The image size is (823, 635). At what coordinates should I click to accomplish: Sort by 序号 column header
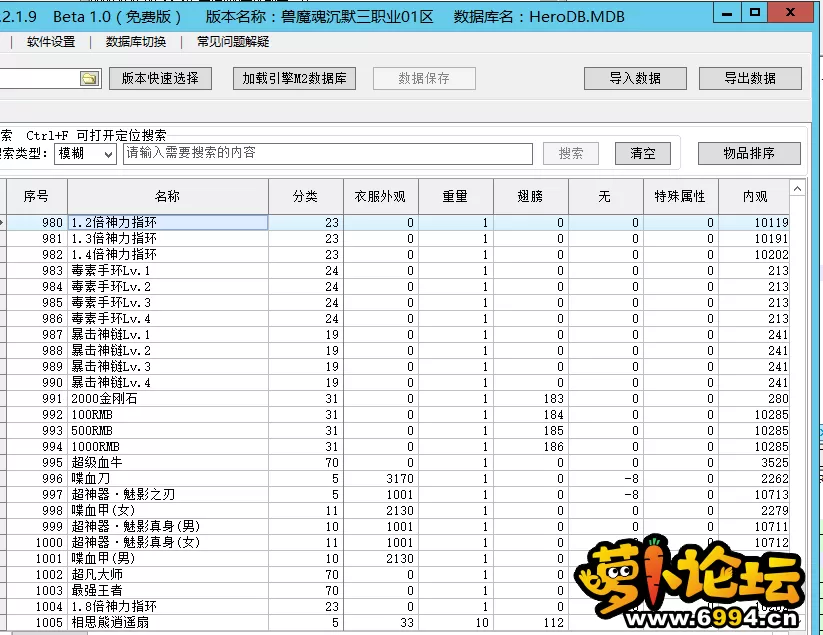coord(37,196)
